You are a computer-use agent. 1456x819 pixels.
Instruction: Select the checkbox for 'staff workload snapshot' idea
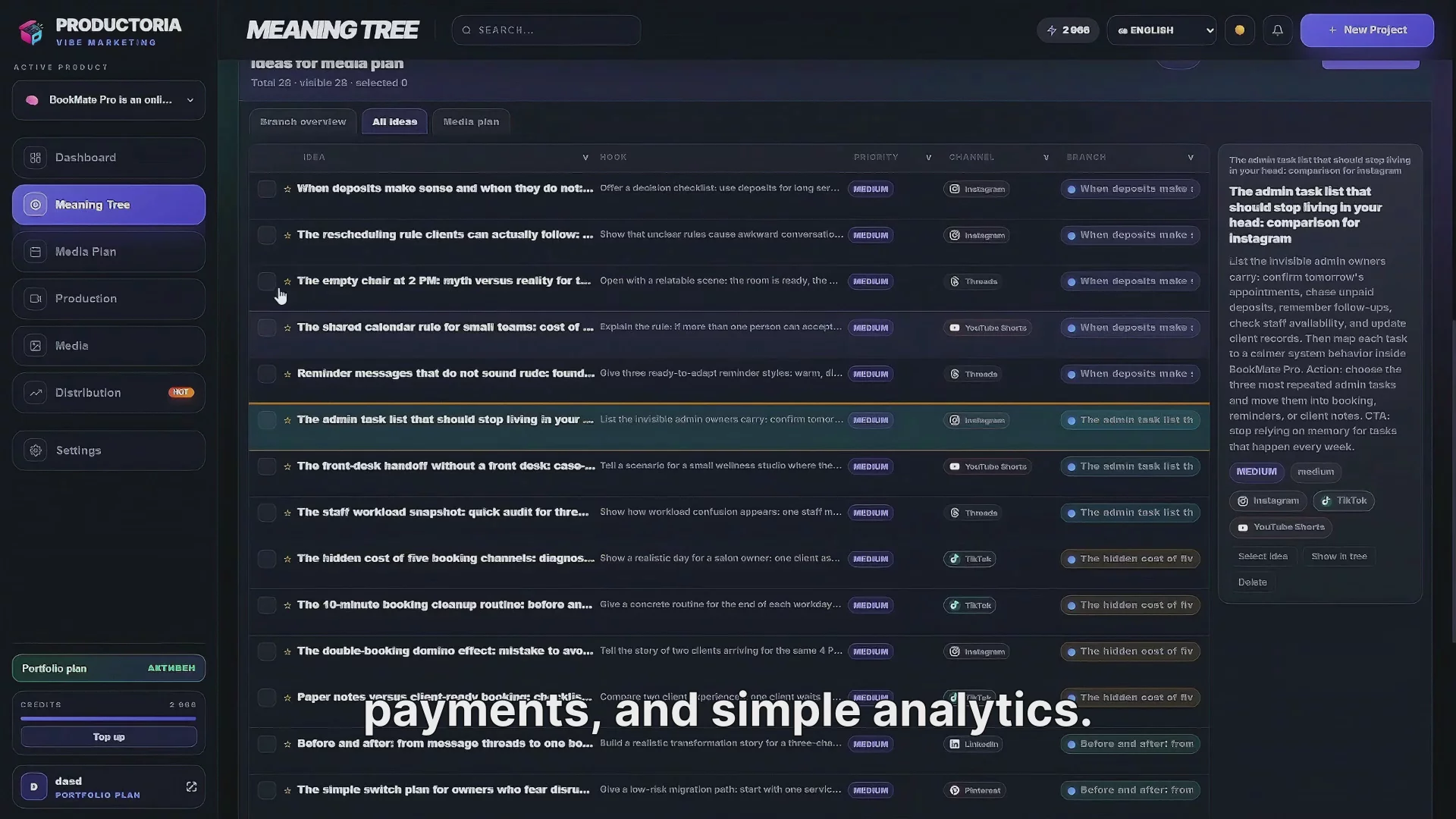tap(267, 513)
